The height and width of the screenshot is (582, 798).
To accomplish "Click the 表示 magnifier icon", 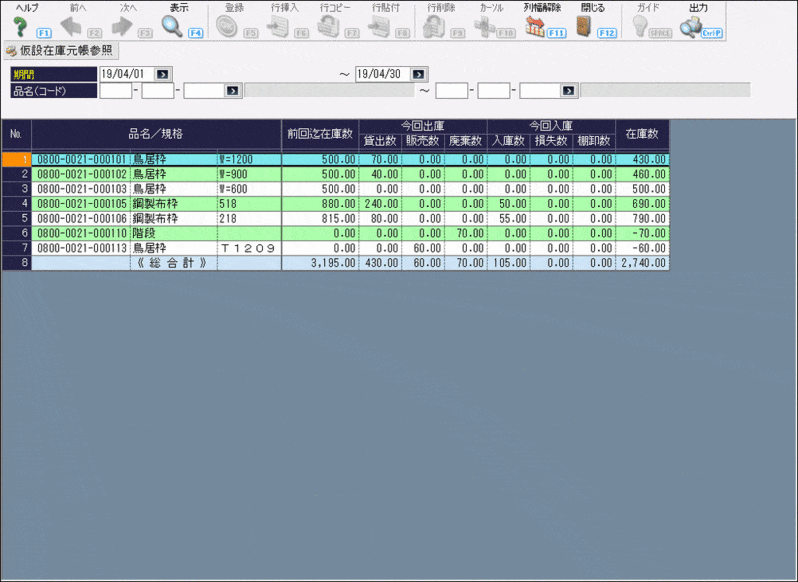I will click(172, 26).
